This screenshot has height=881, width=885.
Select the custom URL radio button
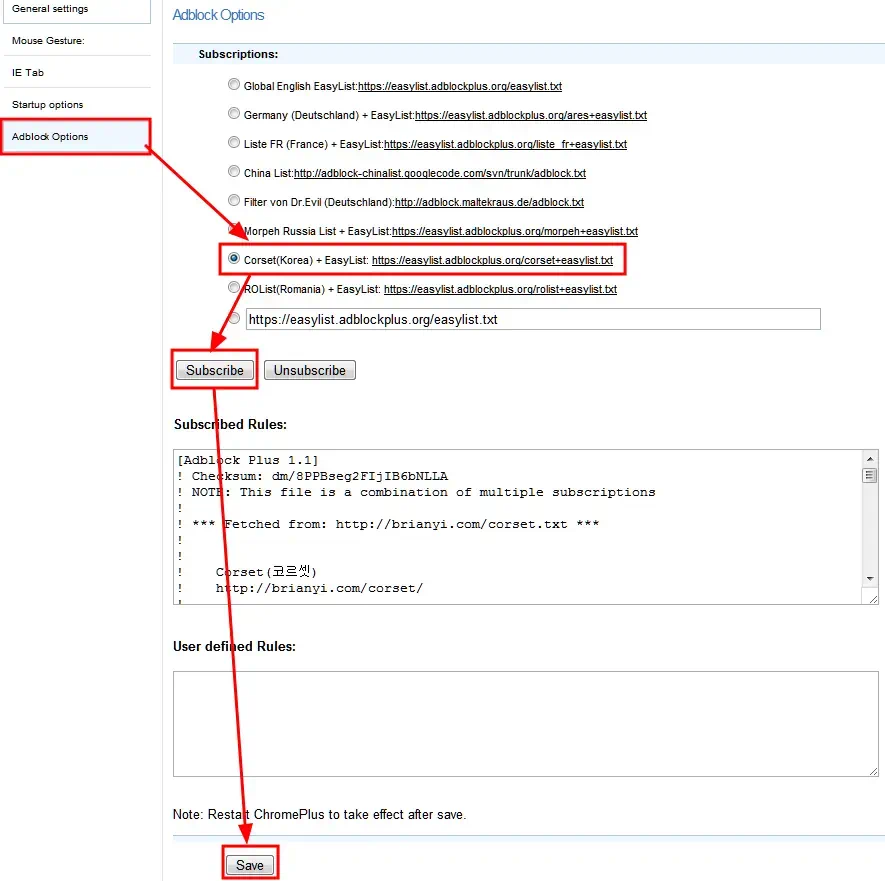[x=234, y=319]
